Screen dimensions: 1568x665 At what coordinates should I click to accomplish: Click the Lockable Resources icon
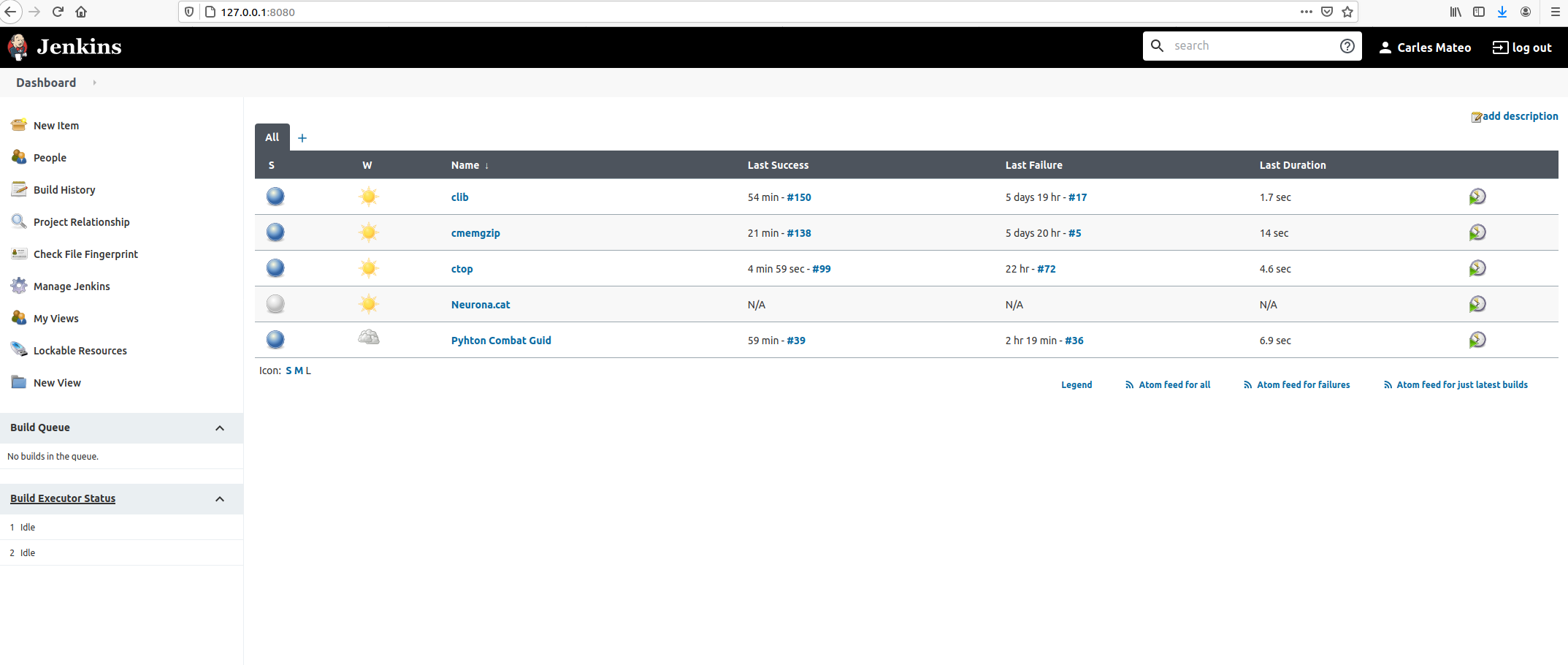tap(19, 350)
